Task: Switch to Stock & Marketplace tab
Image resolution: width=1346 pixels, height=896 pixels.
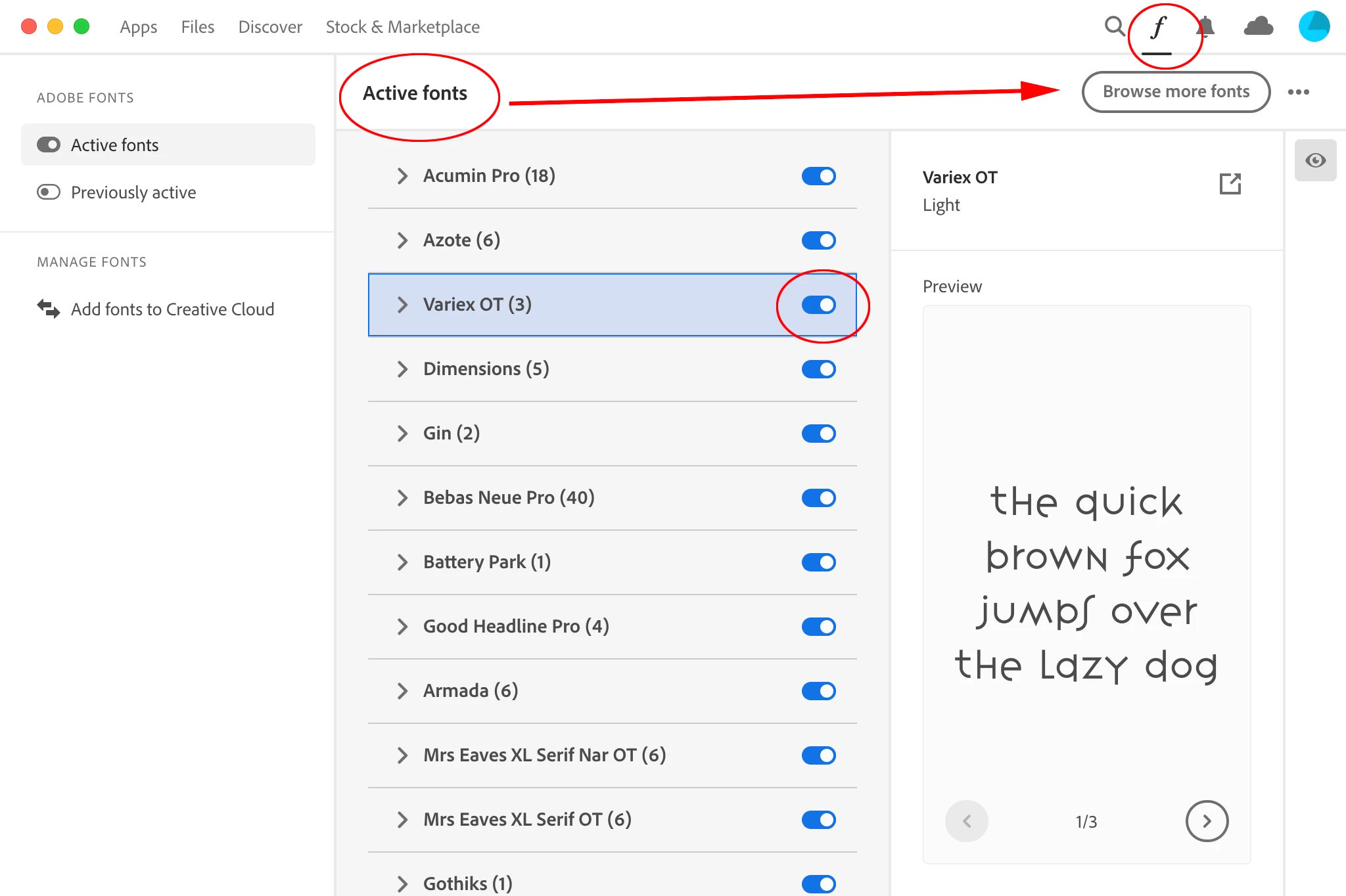Action: click(x=402, y=27)
